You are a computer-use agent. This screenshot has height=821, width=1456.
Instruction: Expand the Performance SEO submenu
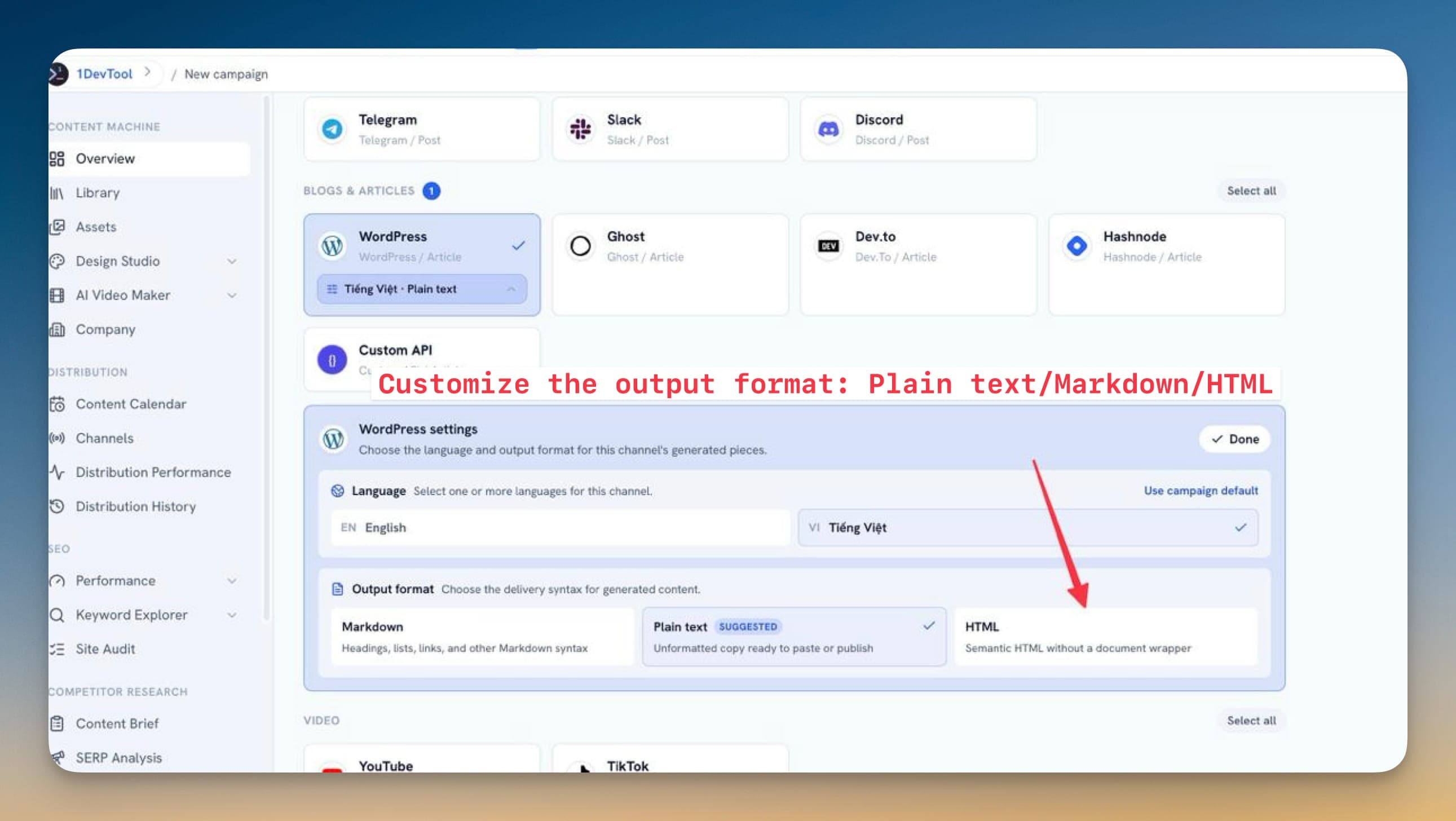click(x=232, y=581)
